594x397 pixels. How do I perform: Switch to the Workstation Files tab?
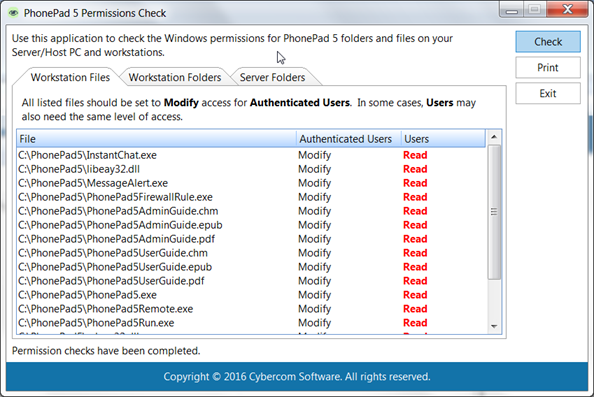[x=70, y=77]
